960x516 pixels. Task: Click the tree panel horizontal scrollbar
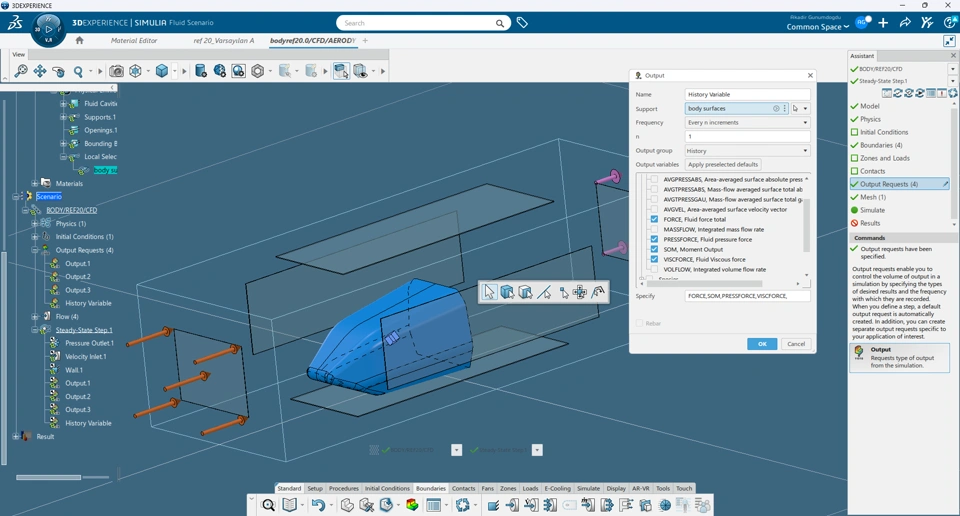coord(48,477)
